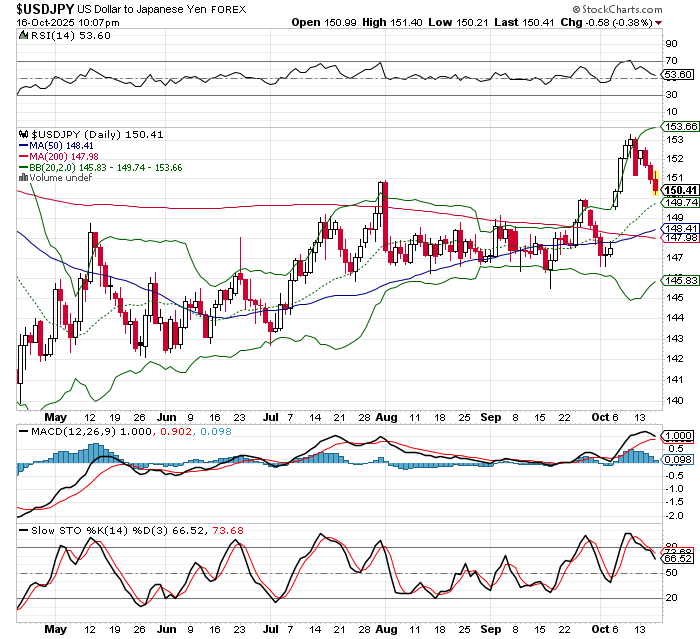Select the blue MA(50) legend line swatch

[x=25, y=144]
